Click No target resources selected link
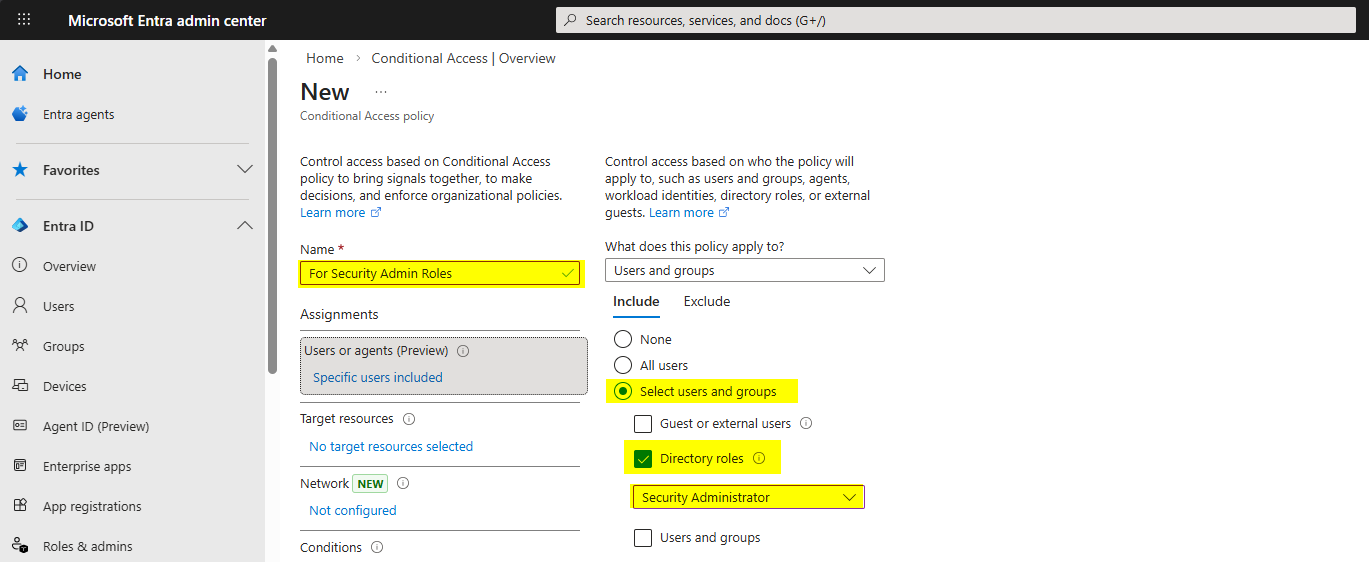 click(x=391, y=446)
